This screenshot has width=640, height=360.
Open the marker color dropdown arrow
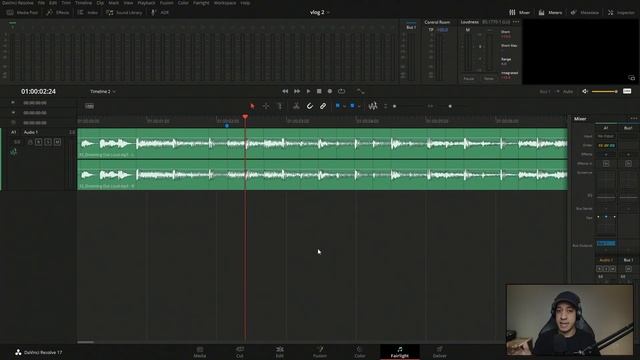[359, 107]
